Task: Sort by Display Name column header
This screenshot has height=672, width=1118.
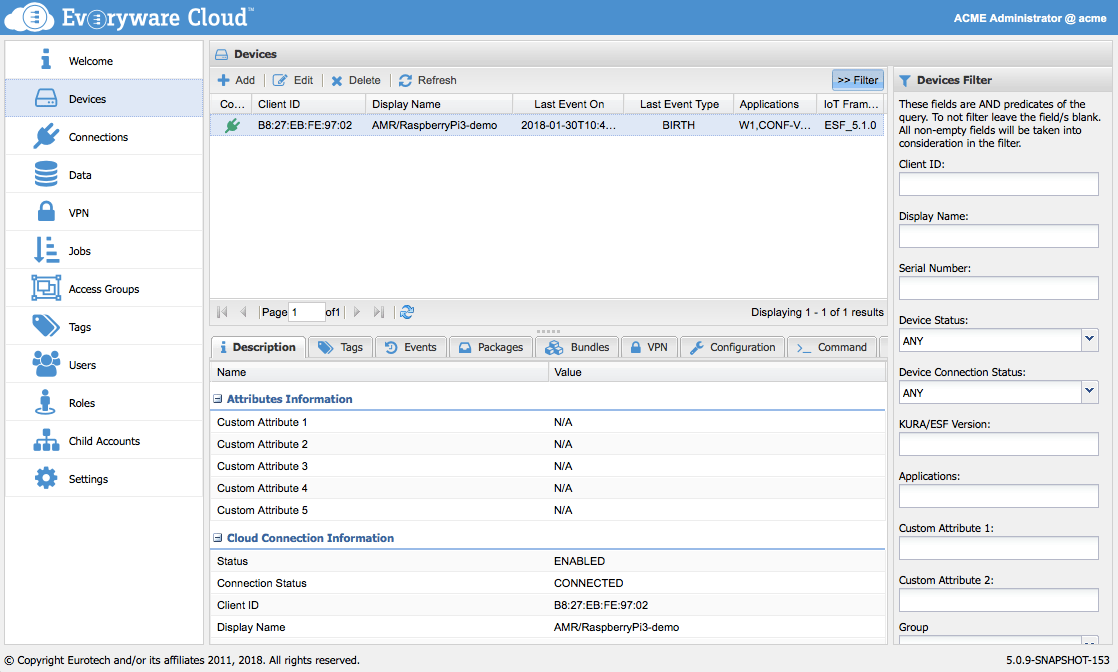Action: 439,104
